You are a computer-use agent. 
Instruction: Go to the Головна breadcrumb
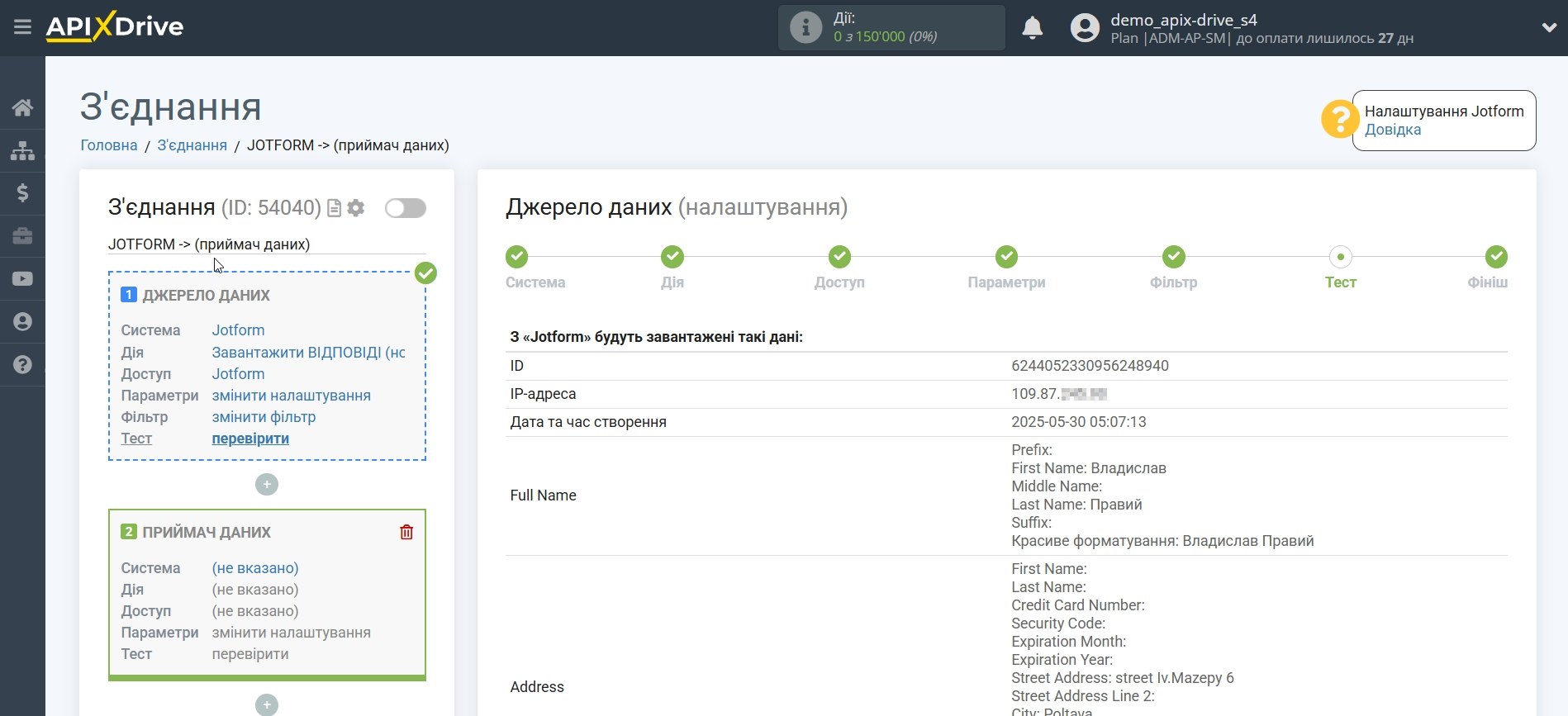pos(109,145)
